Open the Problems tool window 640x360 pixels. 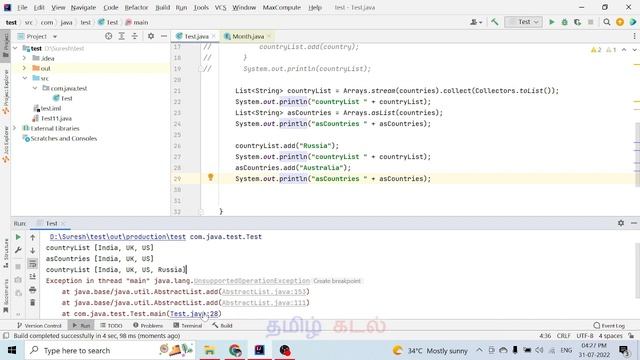148,325
